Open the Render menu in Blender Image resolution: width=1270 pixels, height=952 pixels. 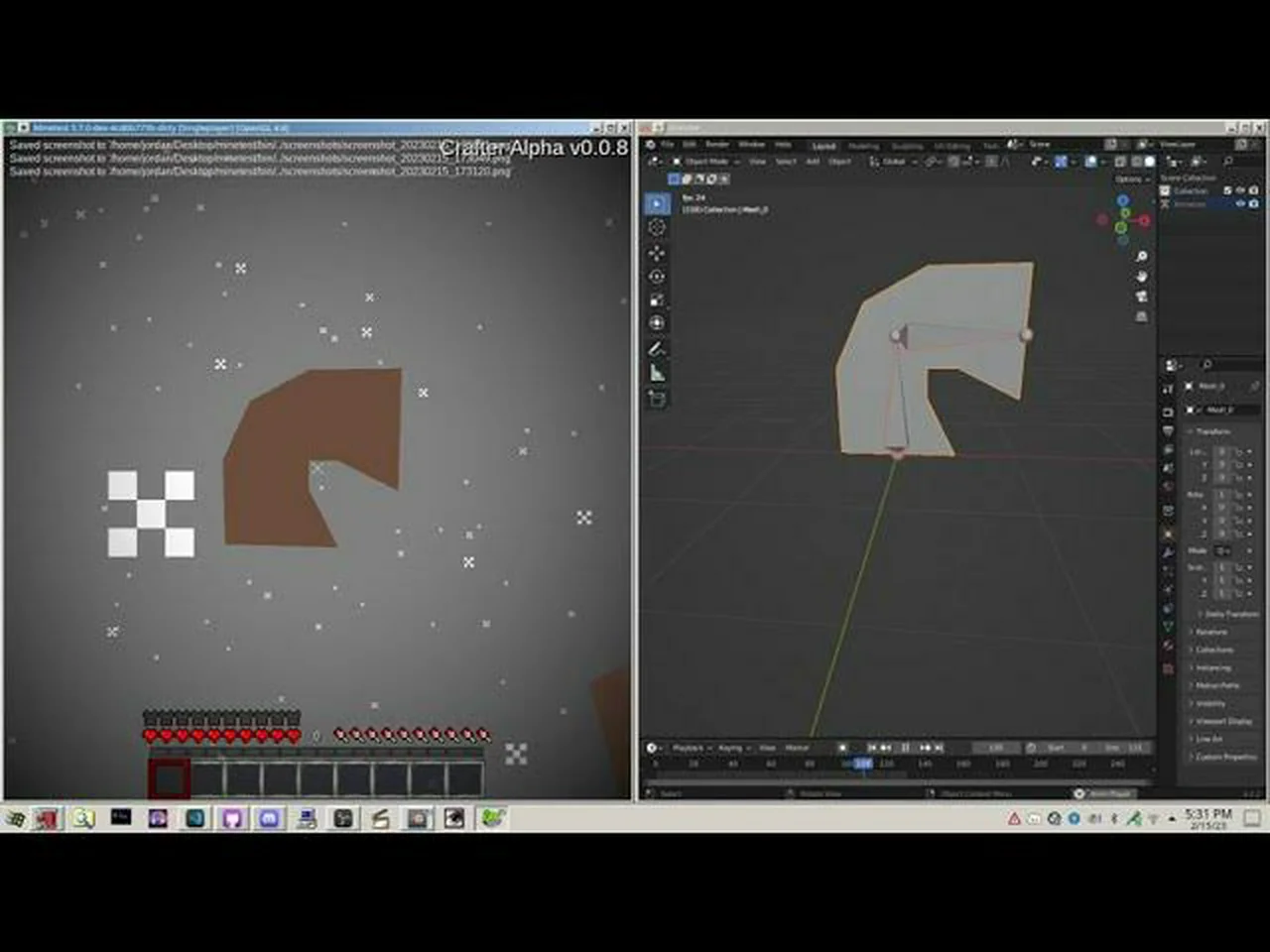tap(716, 145)
